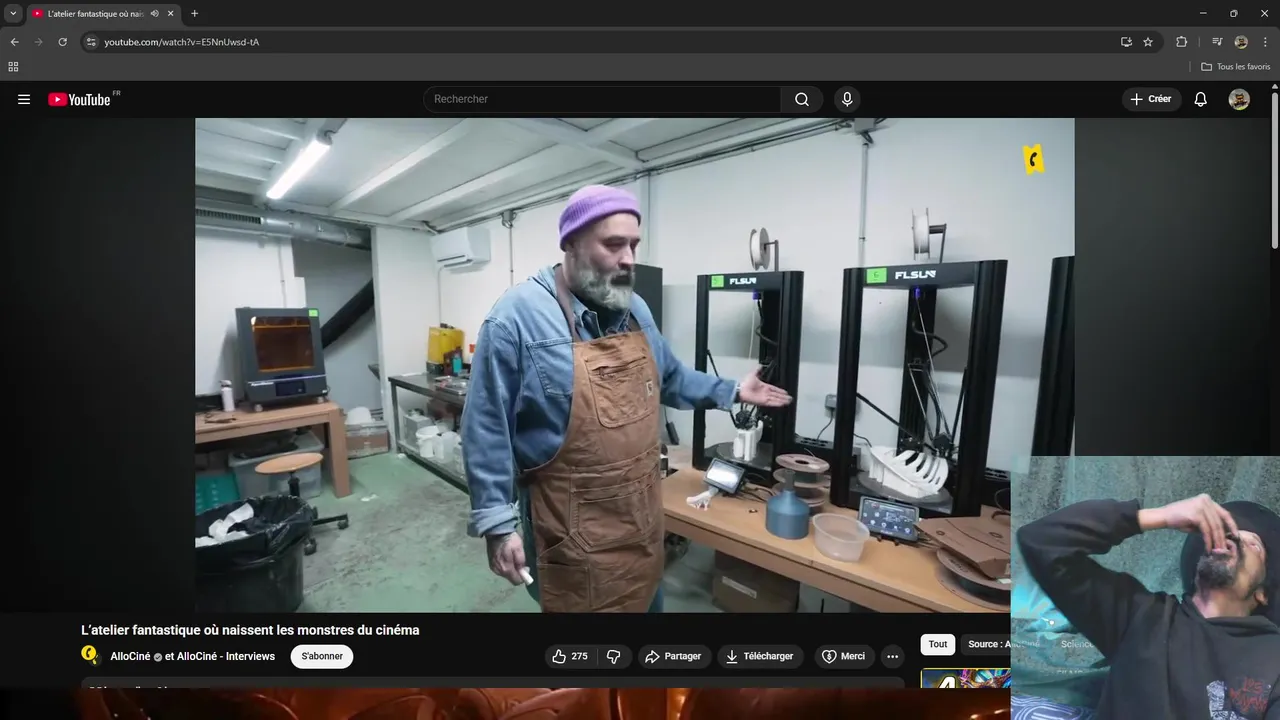The image size is (1280, 720).
Task: Bookmark this page with the star
Action: tap(1148, 42)
